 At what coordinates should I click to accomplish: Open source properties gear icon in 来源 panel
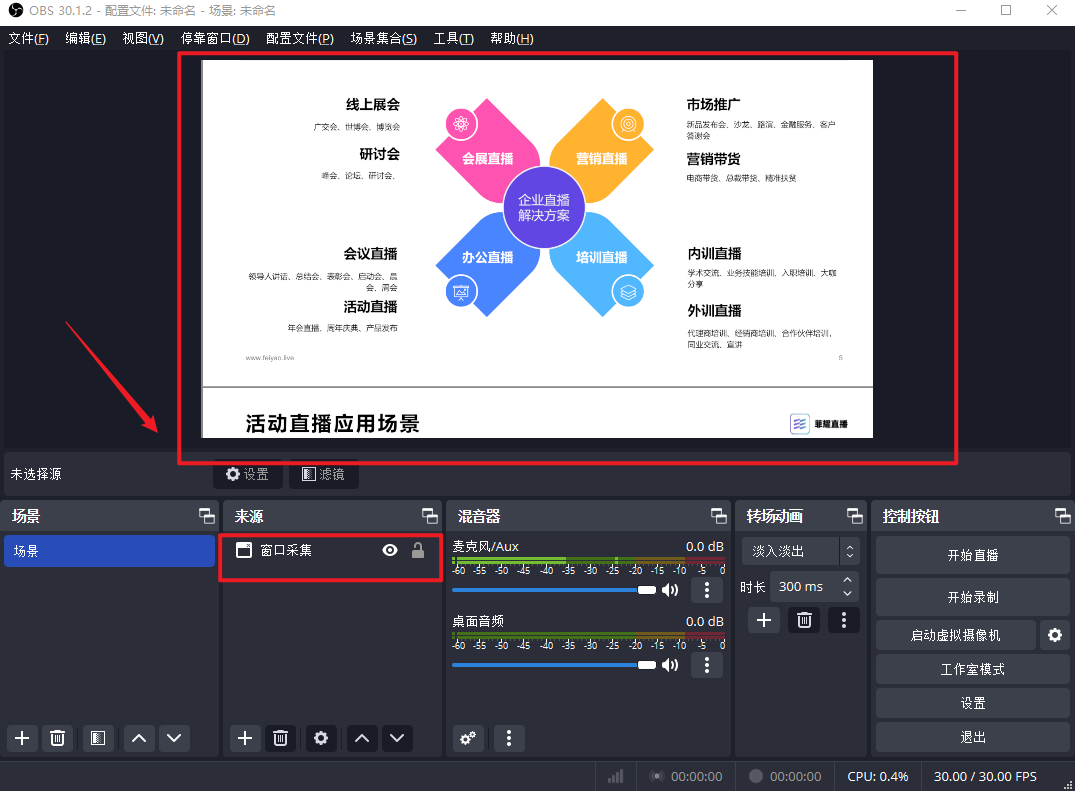click(x=320, y=738)
